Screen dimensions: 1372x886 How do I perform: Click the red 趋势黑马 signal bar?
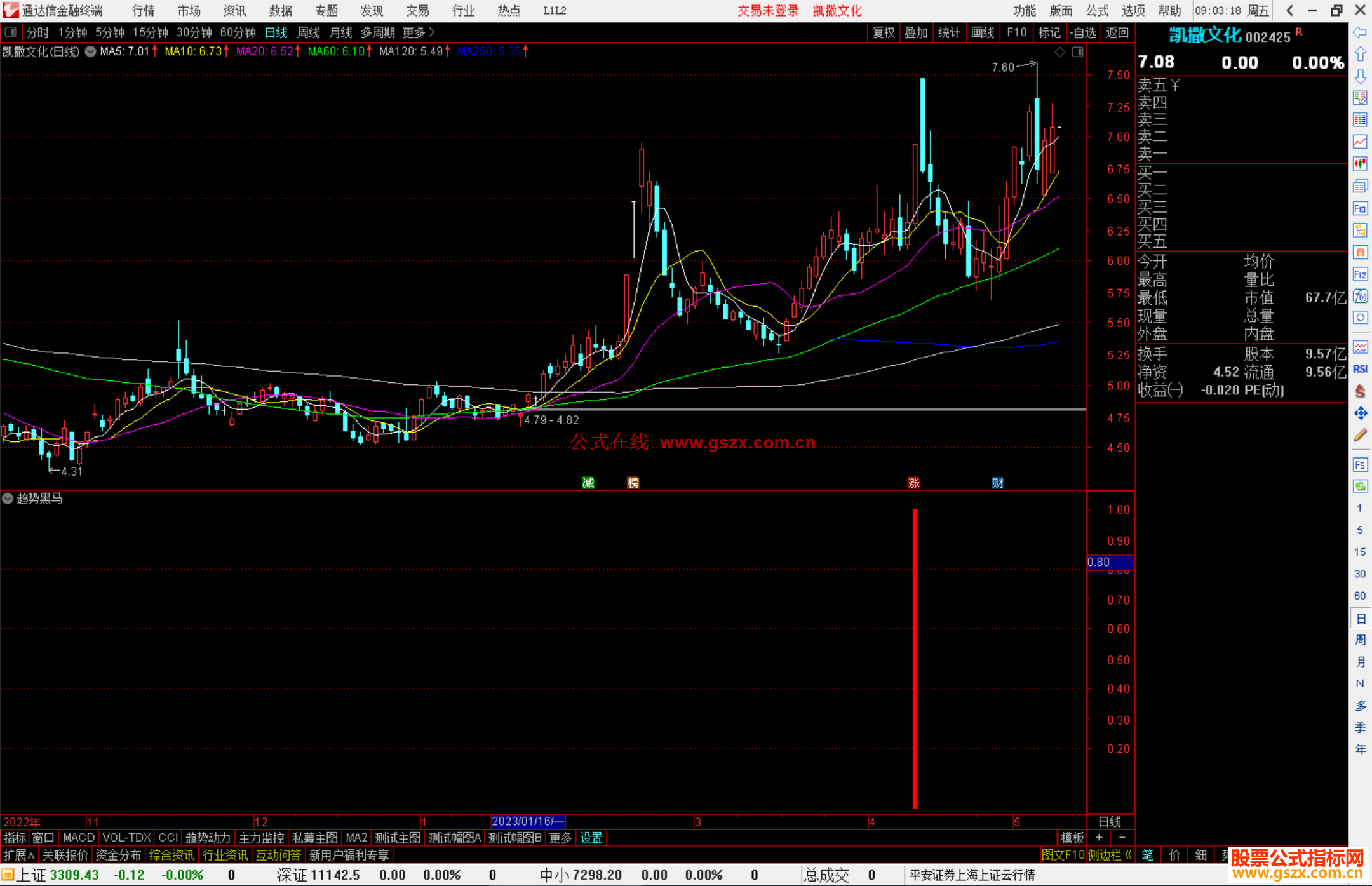click(x=915, y=657)
